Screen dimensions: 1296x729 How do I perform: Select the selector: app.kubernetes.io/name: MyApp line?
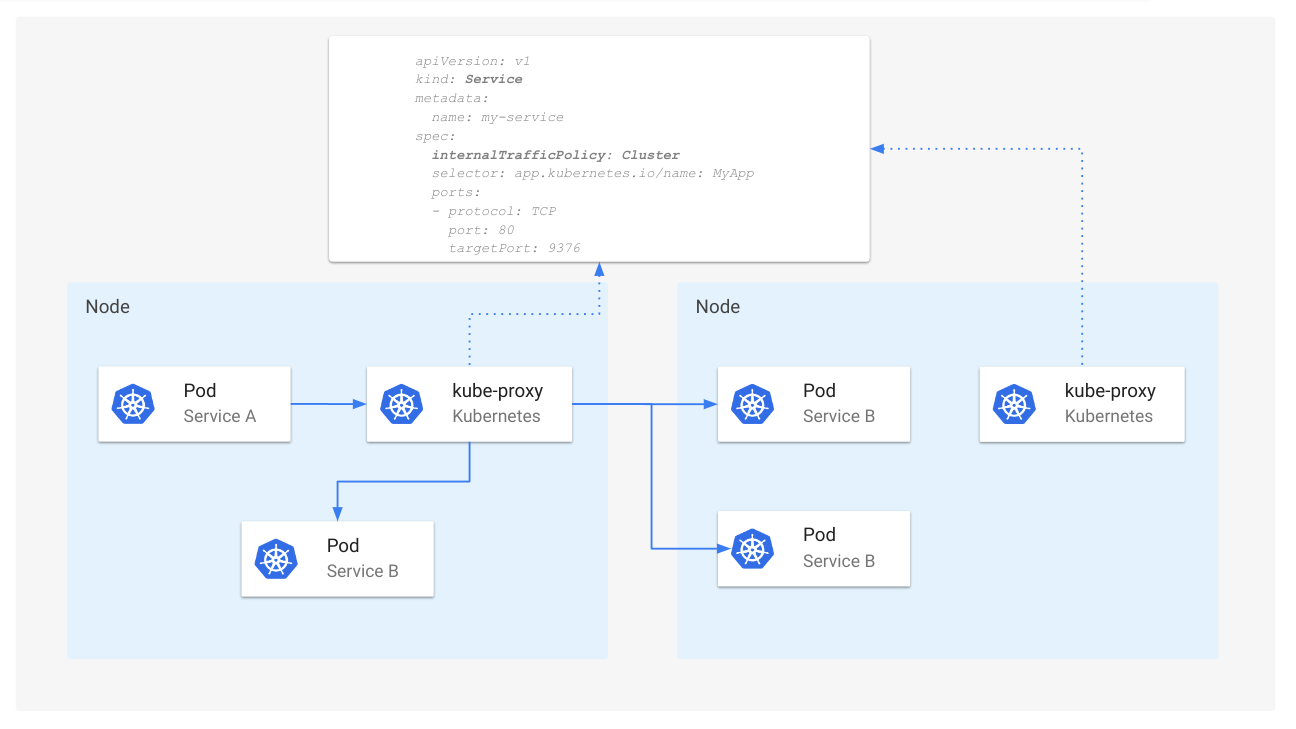[592, 173]
